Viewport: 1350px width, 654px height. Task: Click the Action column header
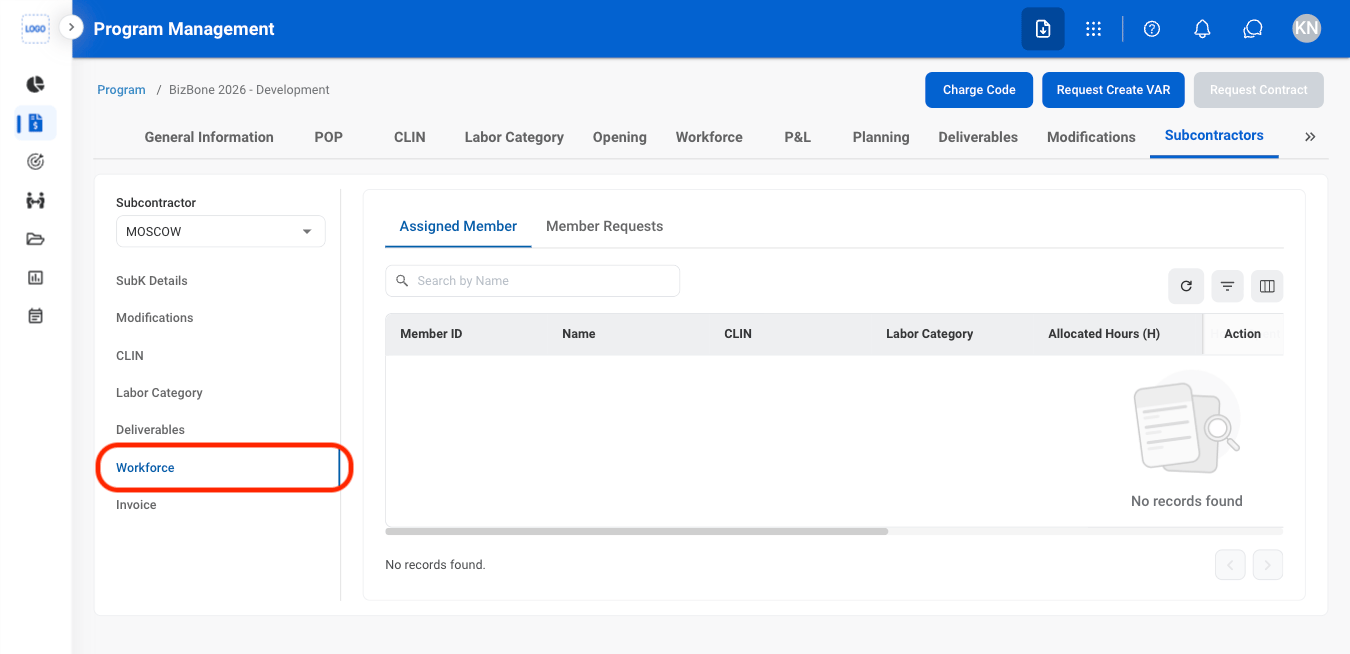1243,334
